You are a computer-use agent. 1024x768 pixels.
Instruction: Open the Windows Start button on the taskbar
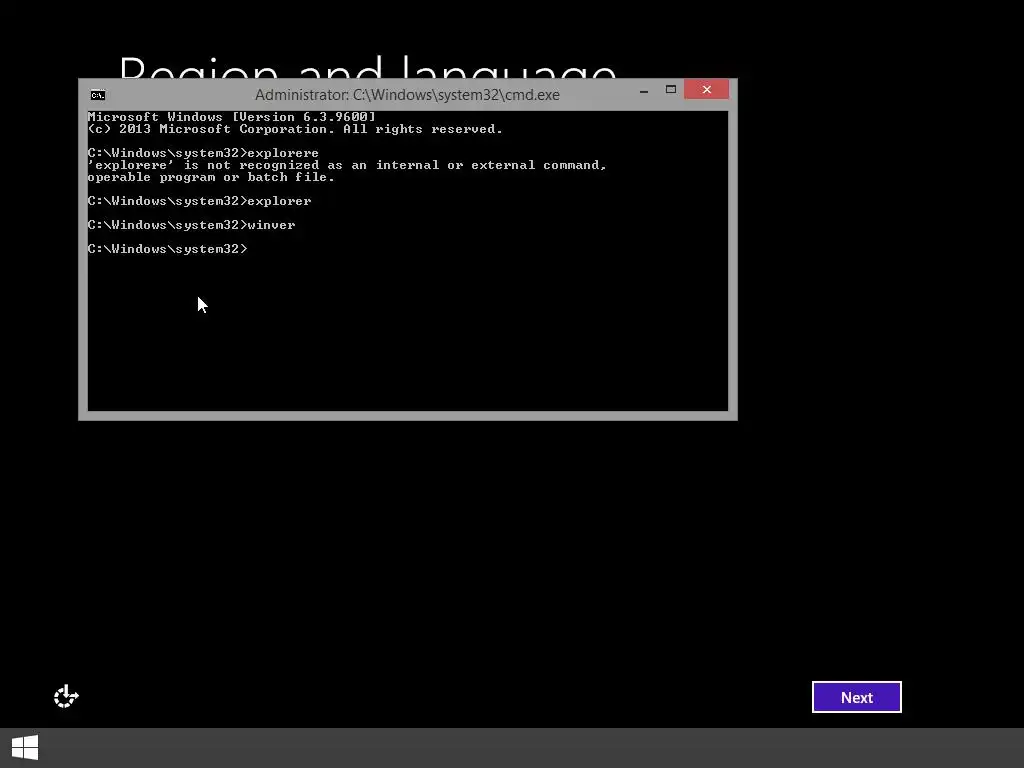(25, 748)
